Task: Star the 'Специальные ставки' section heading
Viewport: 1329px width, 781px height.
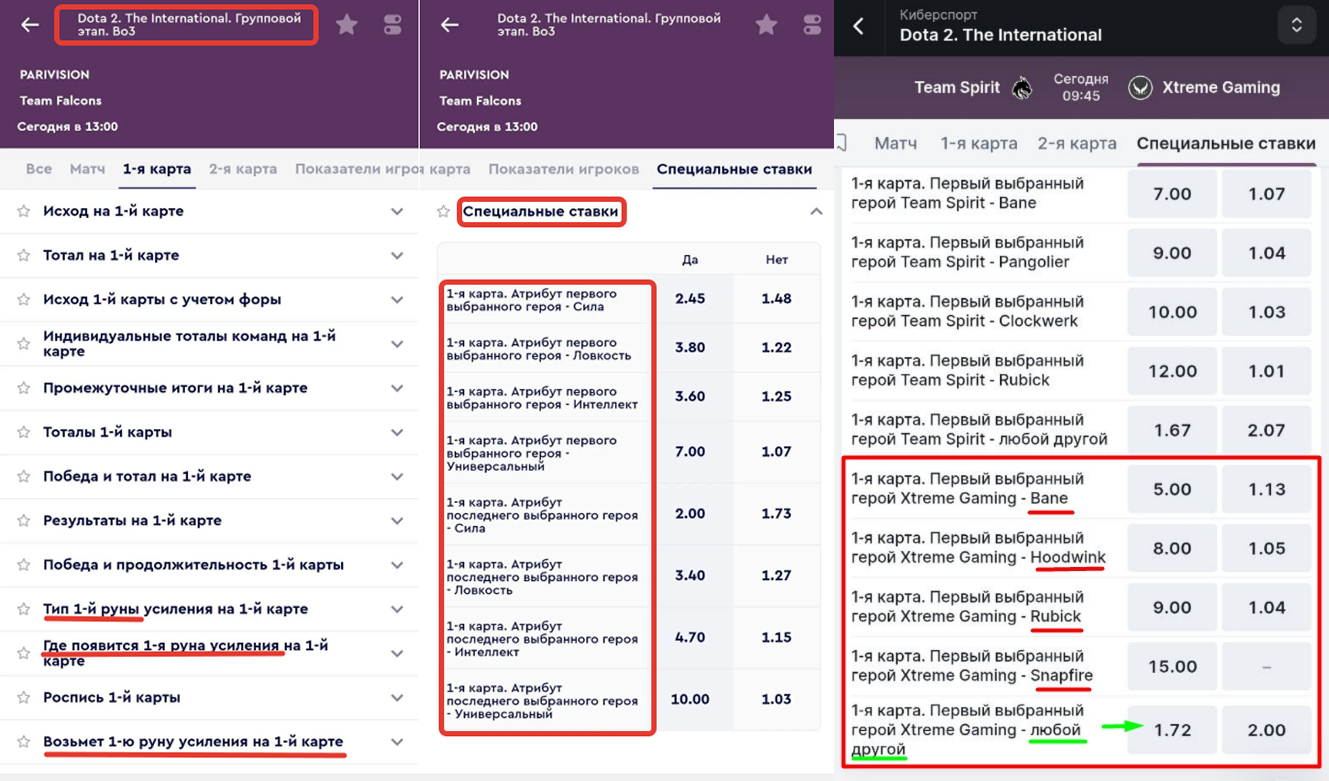Action: [x=443, y=211]
